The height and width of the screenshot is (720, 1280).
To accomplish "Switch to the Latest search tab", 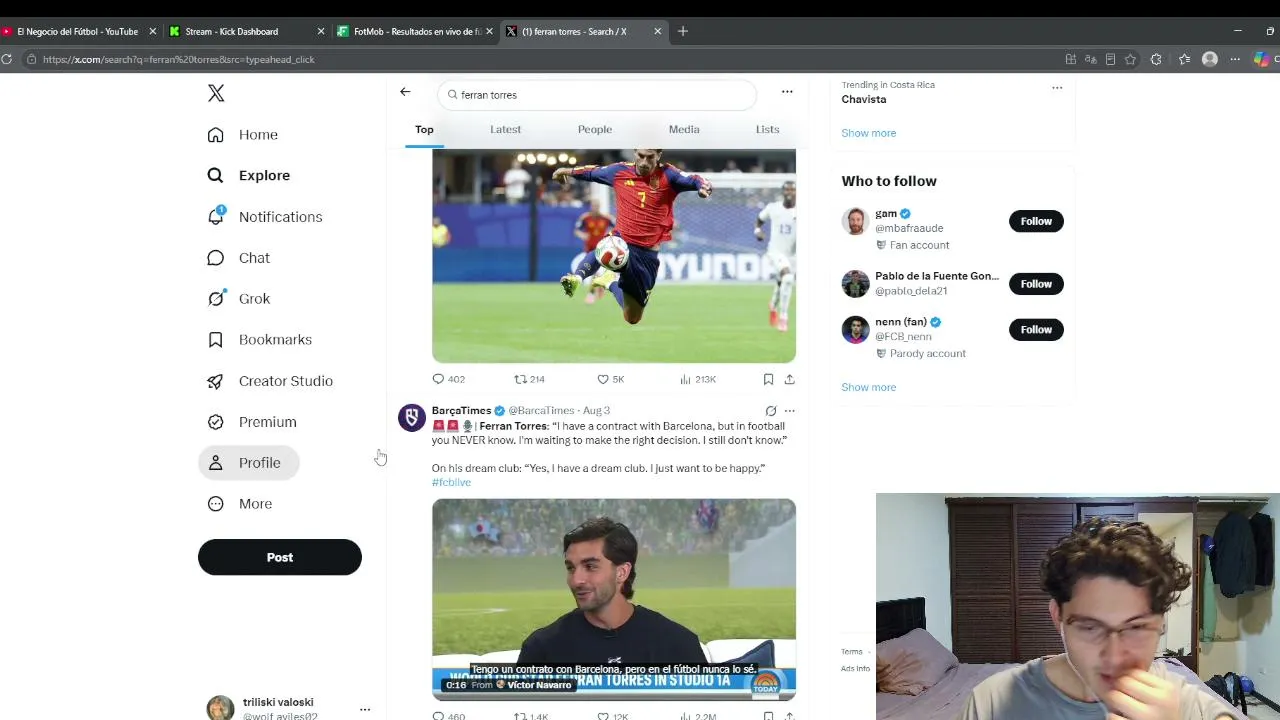I will [505, 129].
